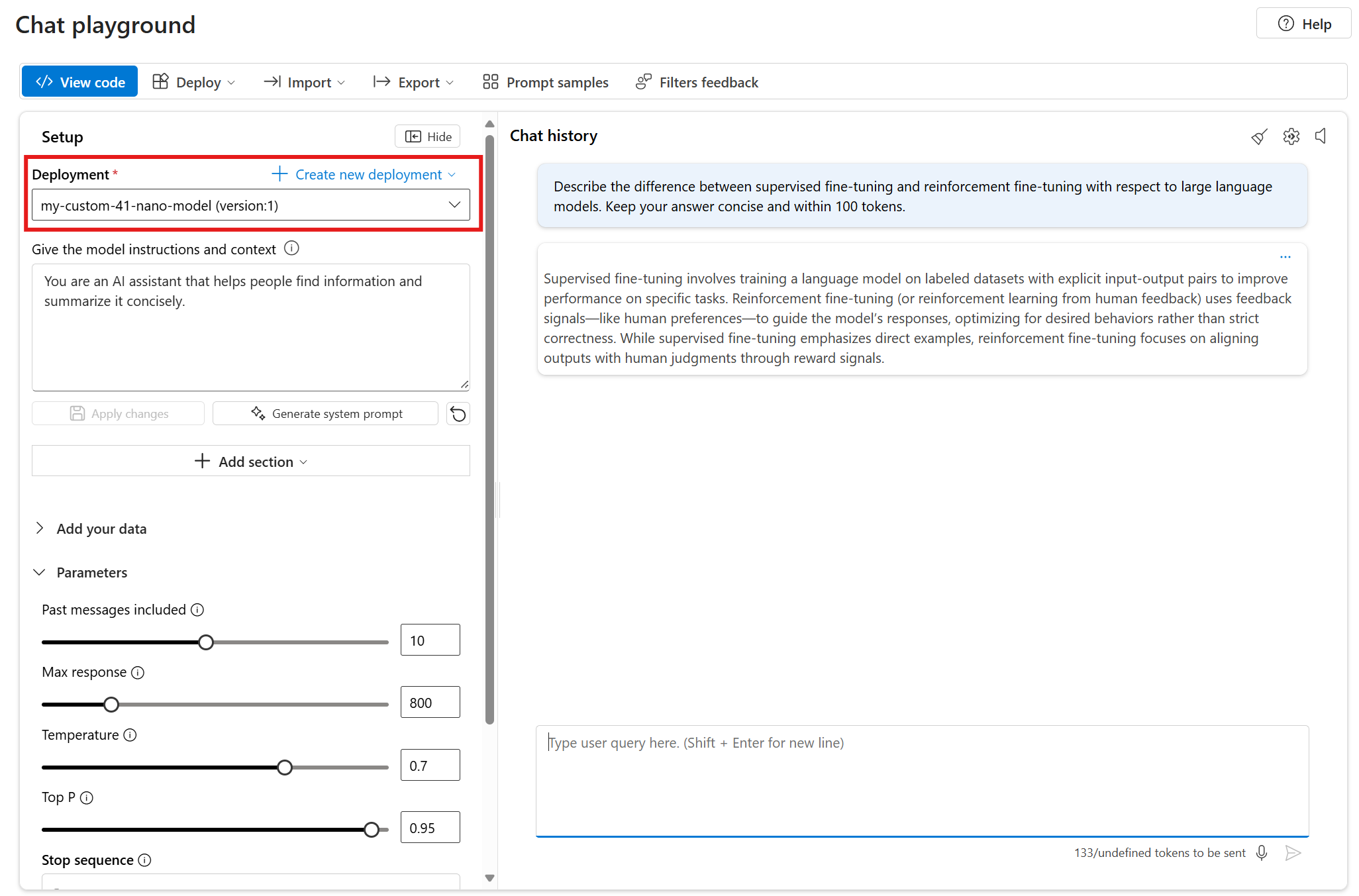Open the Deploy menu
The height and width of the screenshot is (896, 1359).
pyautogui.click(x=194, y=82)
